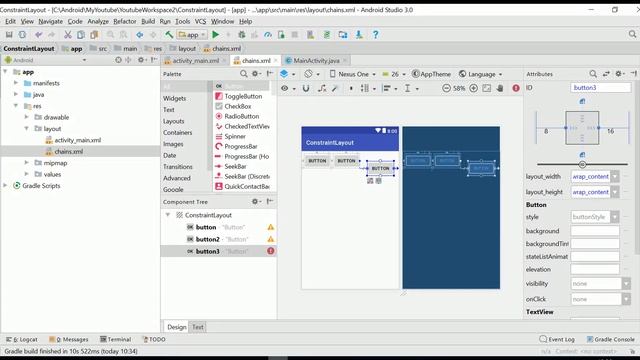This screenshot has width=640, height=360.
Task: Click the Debug app bug icon
Action: pyautogui.click(x=242, y=35)
